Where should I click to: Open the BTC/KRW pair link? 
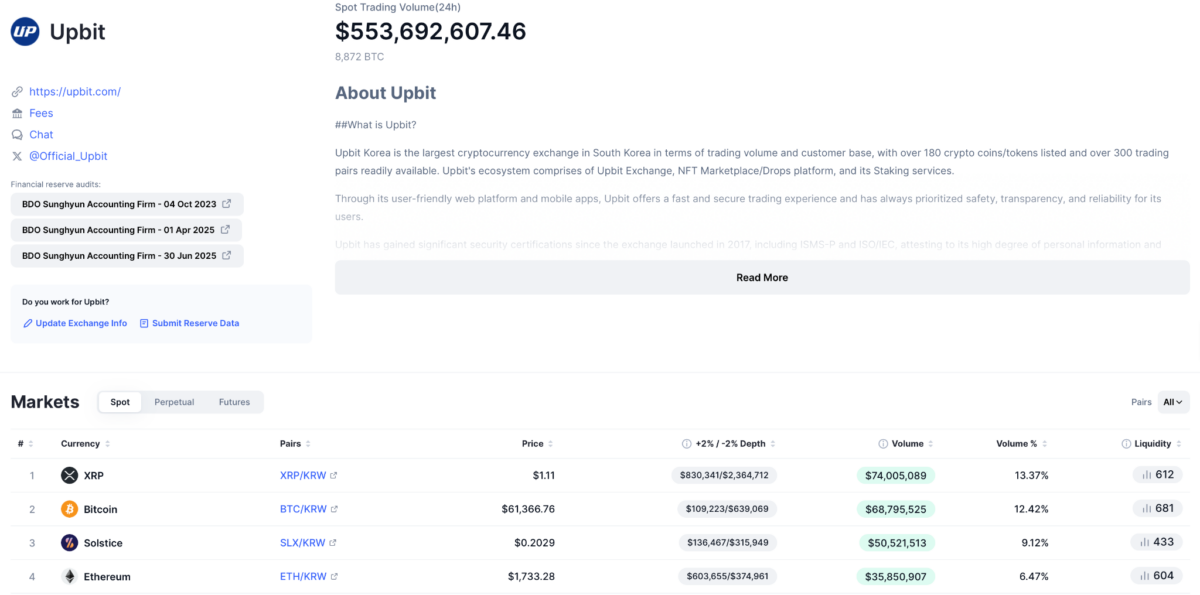pos(303,509)
